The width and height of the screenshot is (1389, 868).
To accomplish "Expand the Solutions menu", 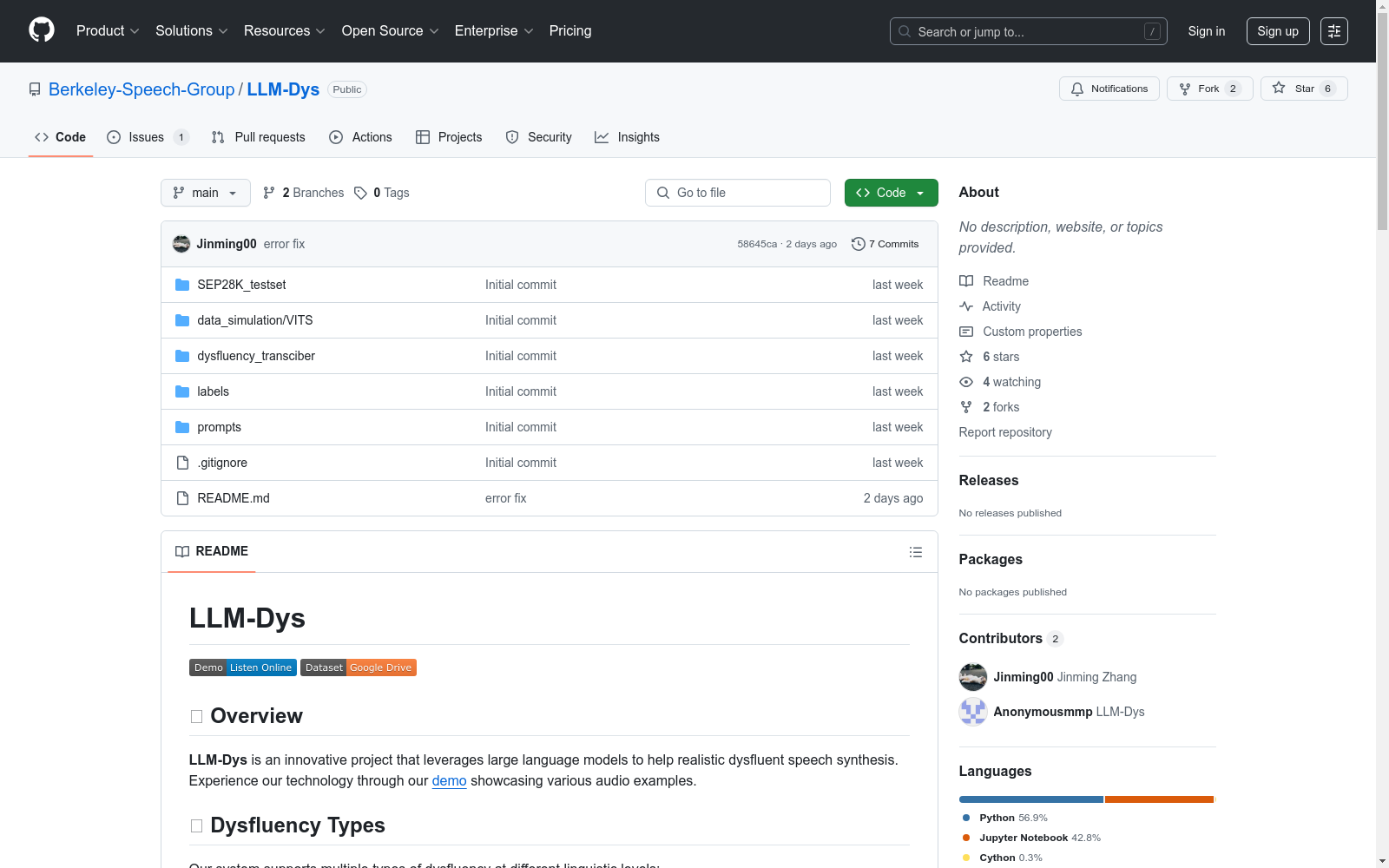I will (x=192, y=31).
